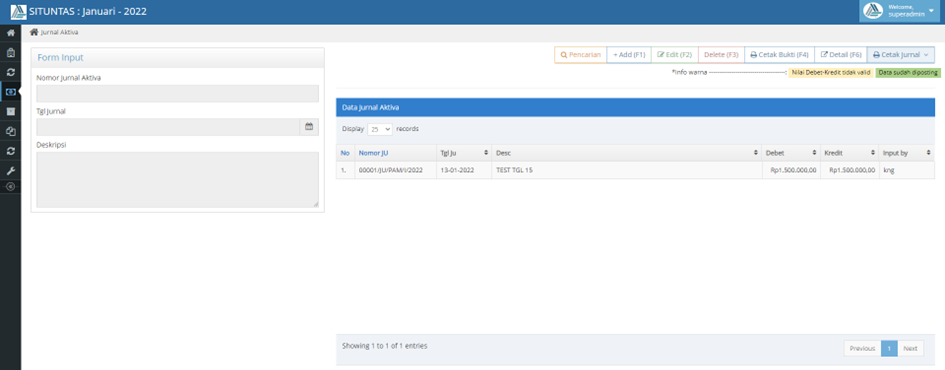
Task: Open the home icon in the sidebar
Action: click(10, 33)
